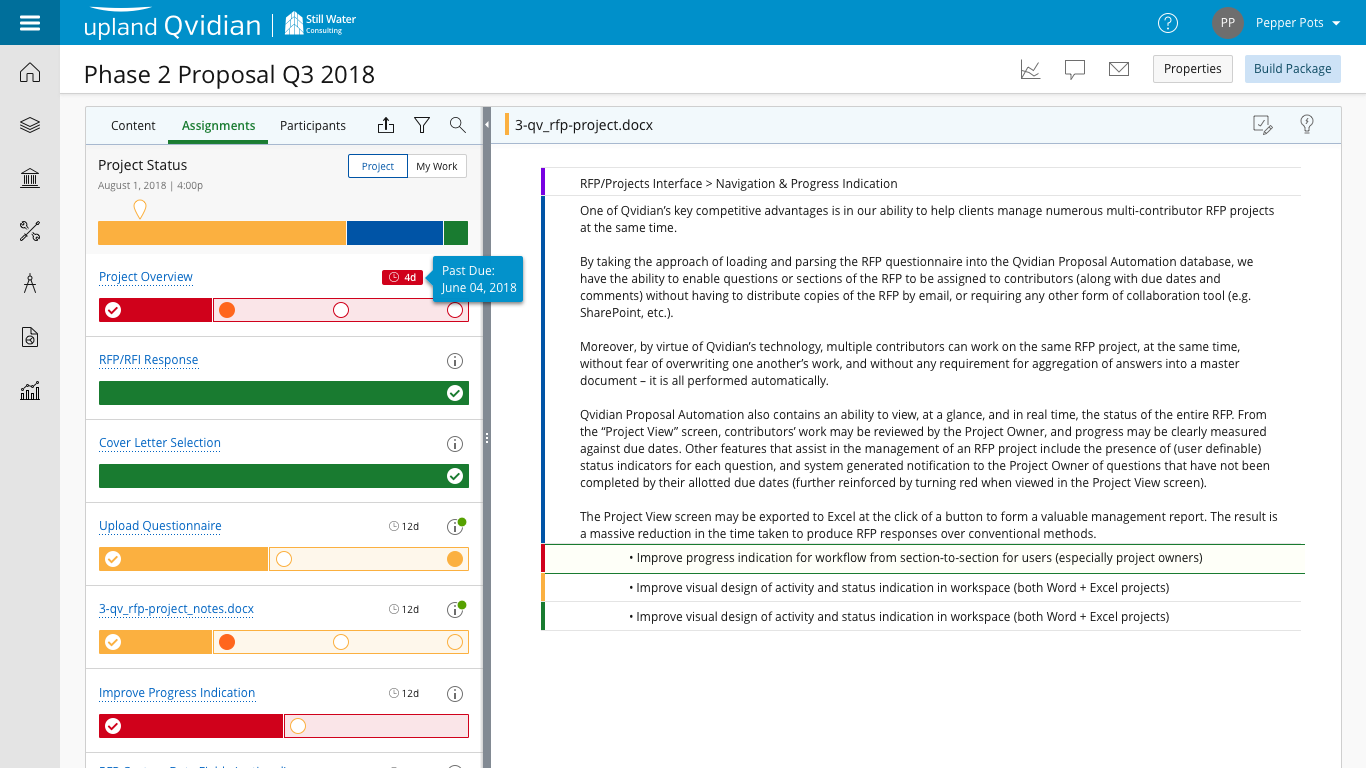Open Pepper Pots user dropdown

point(1298,23)
